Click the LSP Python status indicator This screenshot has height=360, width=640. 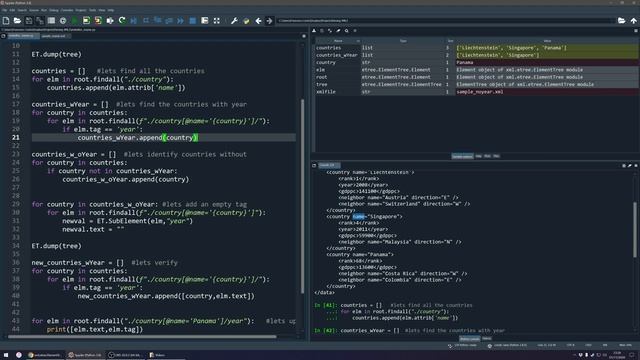click(462, 345)
